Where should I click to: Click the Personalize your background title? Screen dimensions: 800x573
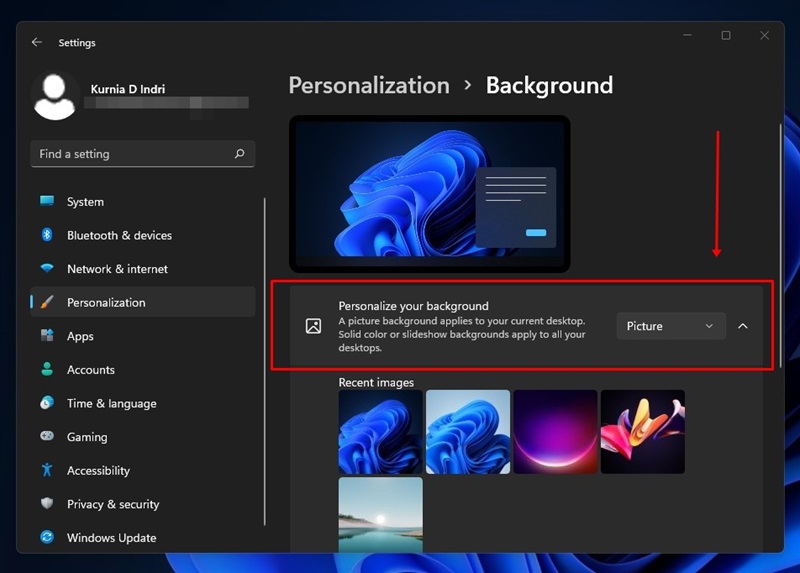tap(414, 306)
